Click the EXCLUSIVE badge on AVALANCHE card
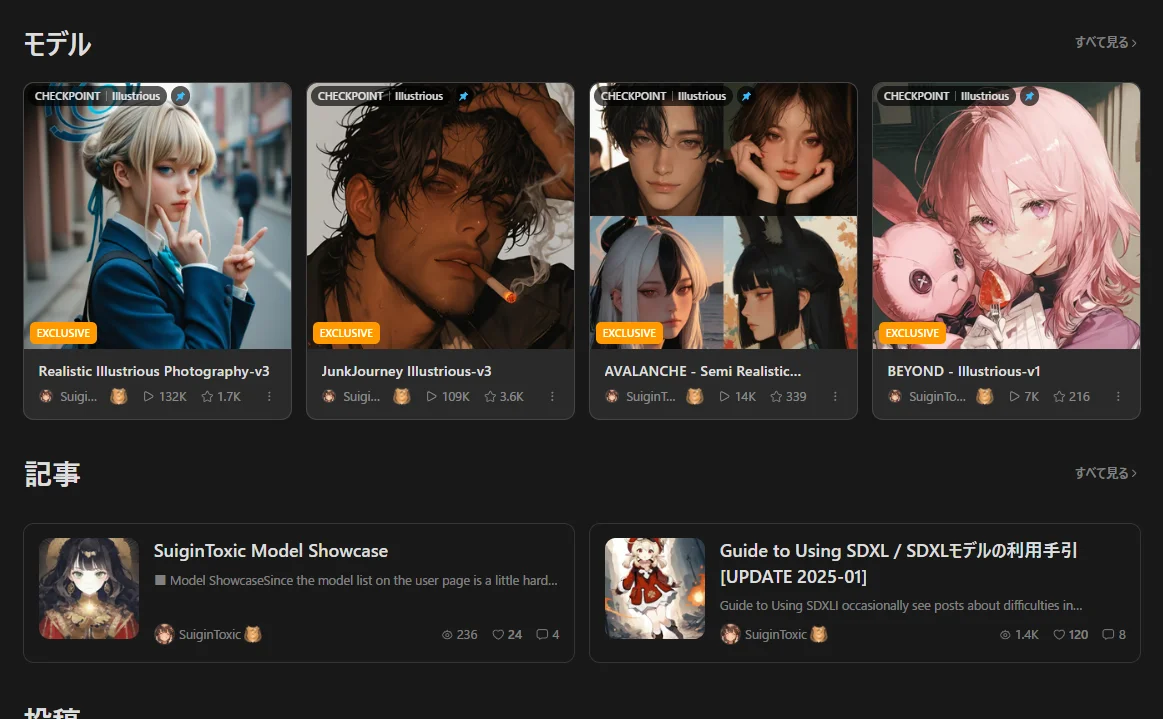The image size is (1163, 719). click(629, 333)
